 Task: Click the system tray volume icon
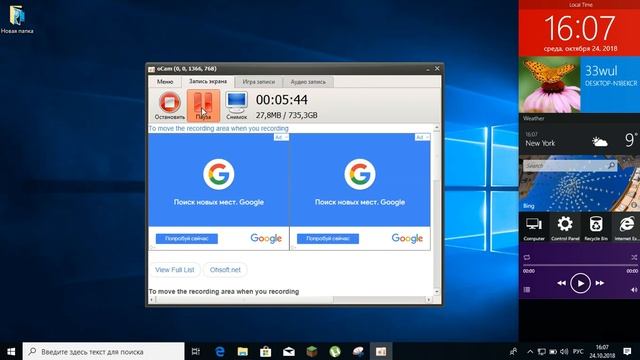pyautogui.click(x=564, y=351)
